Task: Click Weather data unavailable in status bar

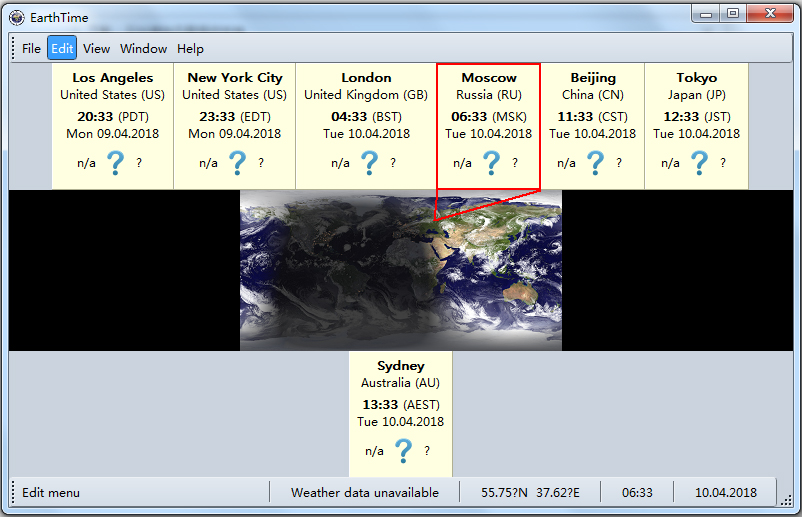Action: coord(365,492)
